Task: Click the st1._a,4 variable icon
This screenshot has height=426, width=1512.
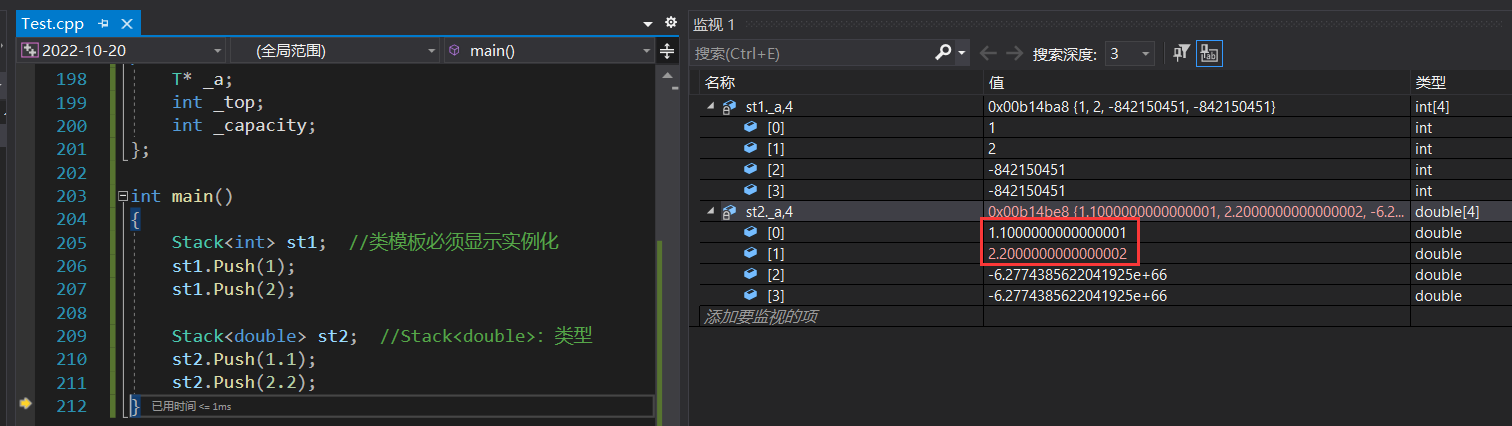Action: point(729,106)
